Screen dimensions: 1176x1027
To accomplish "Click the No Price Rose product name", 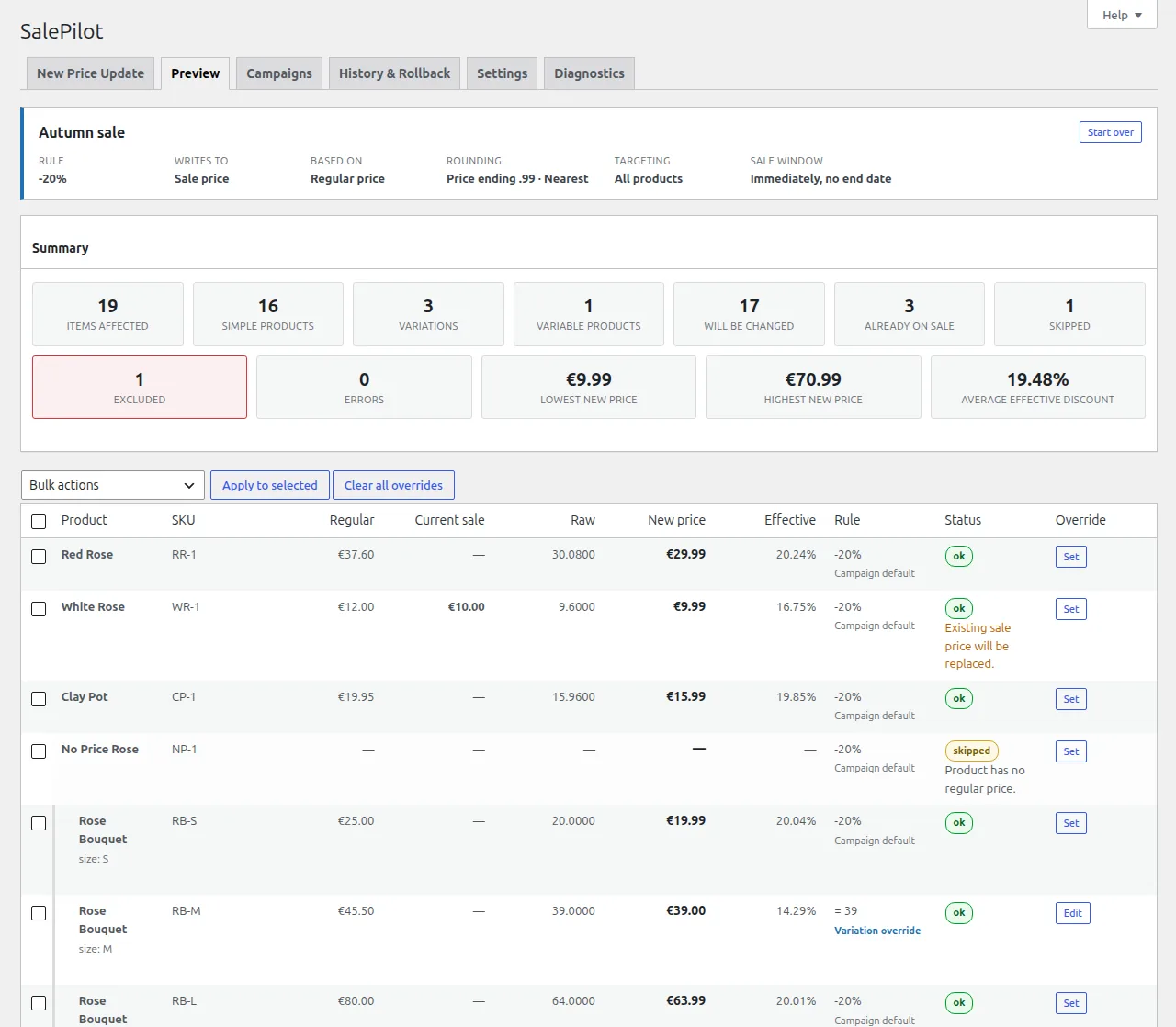I will click(x=100, y=750).
